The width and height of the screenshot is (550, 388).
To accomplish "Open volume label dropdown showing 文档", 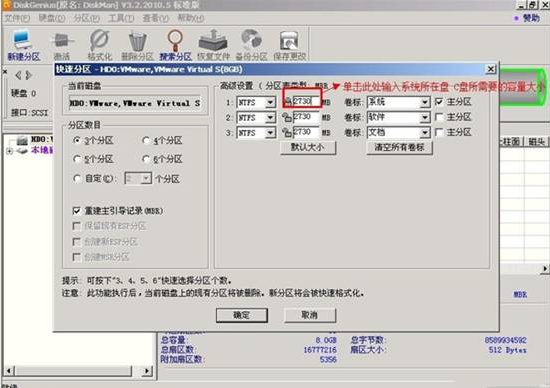I will (x=424, y=133).
